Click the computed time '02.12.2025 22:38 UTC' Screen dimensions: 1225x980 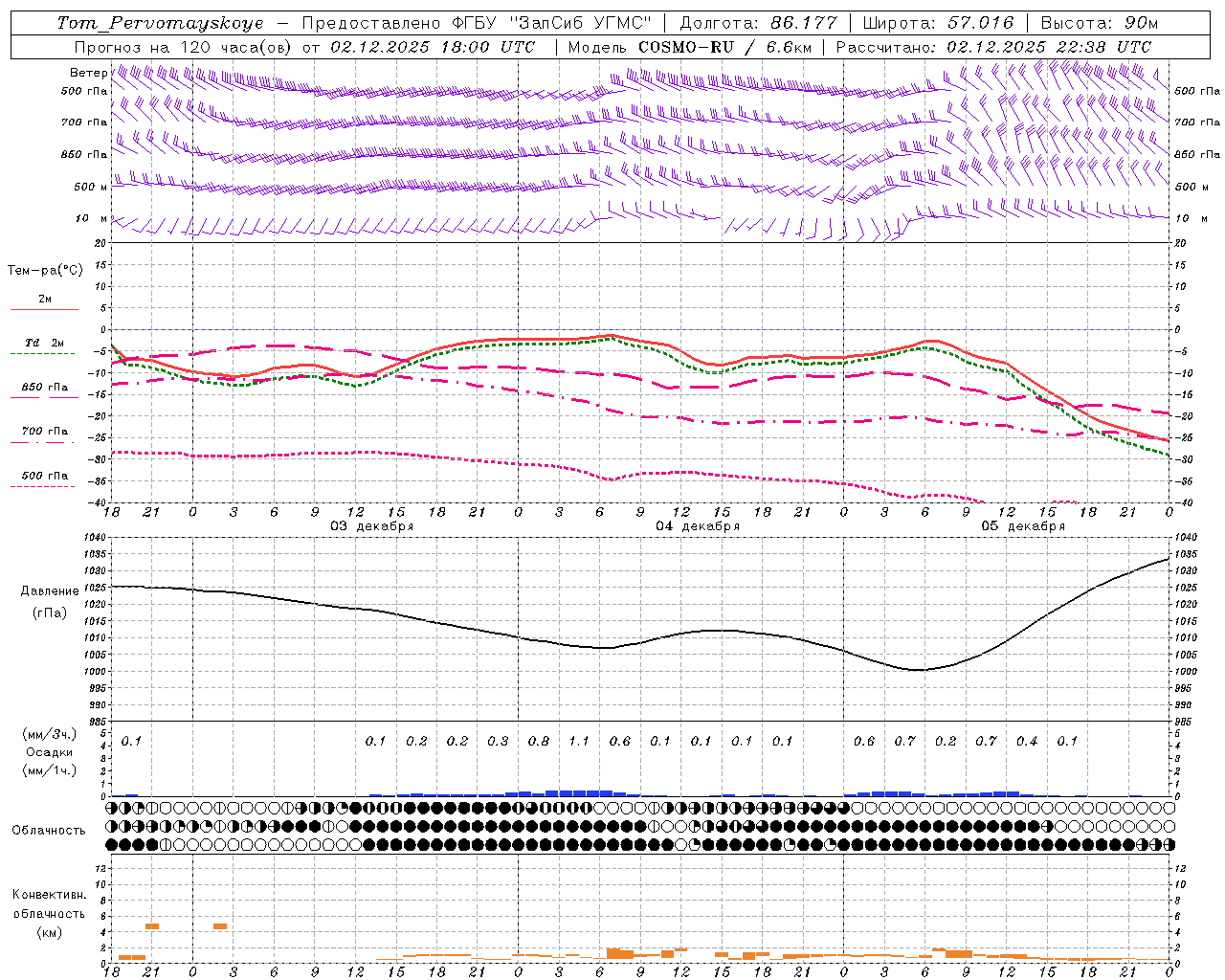click(x=1049, y=46)
